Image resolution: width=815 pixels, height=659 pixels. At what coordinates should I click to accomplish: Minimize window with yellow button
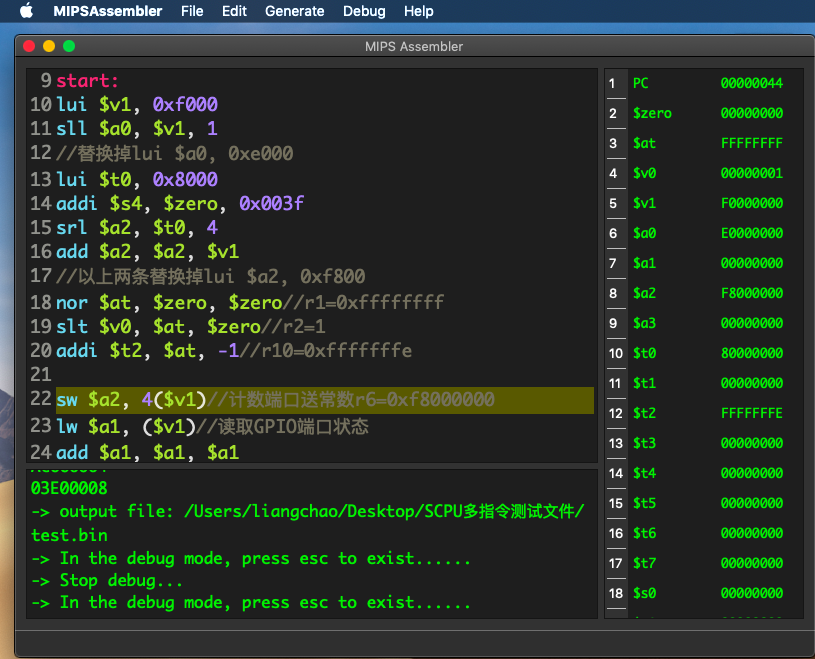[x=49, y=46]
